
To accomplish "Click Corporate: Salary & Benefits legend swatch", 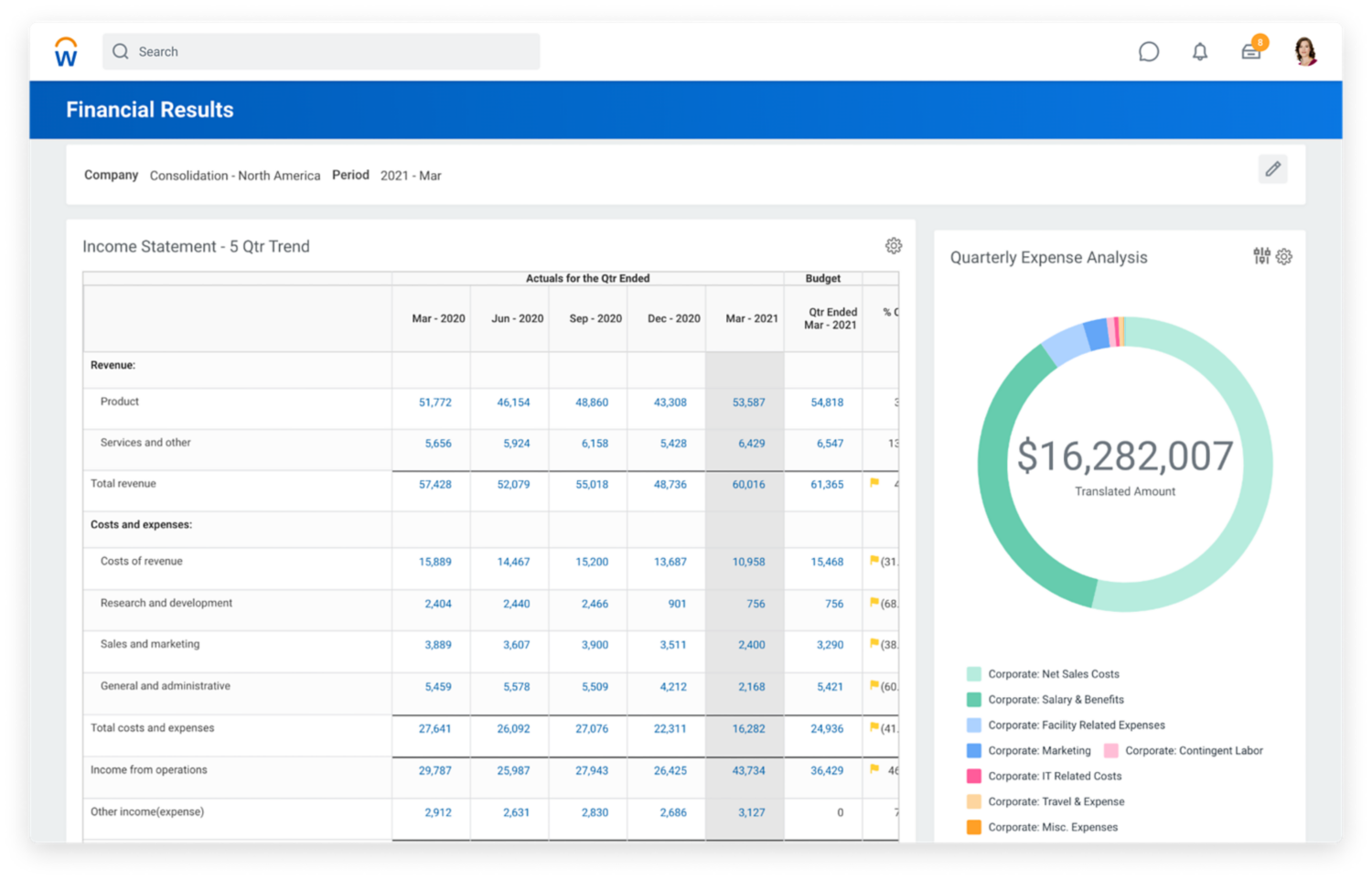I will [974, 700].
